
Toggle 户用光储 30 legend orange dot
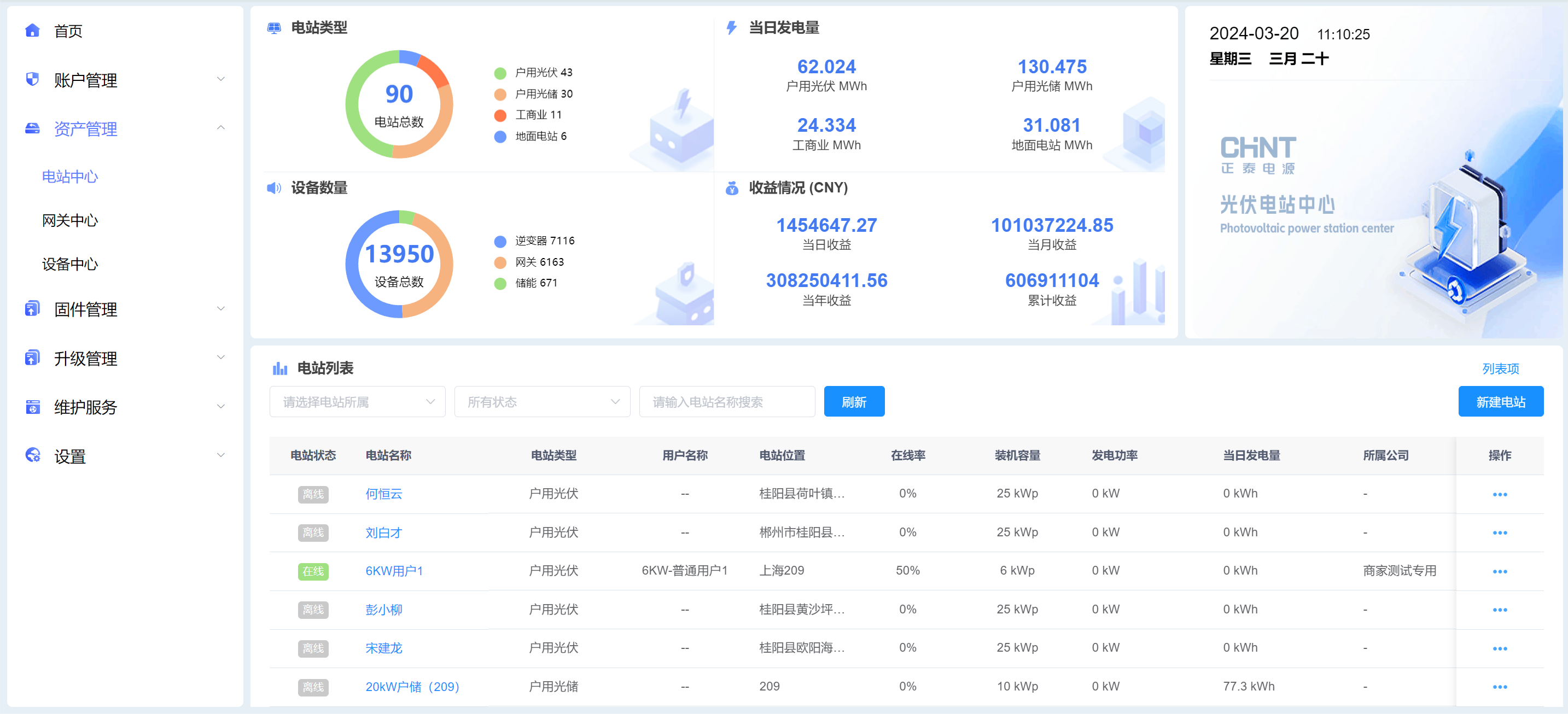click(500, 95)
